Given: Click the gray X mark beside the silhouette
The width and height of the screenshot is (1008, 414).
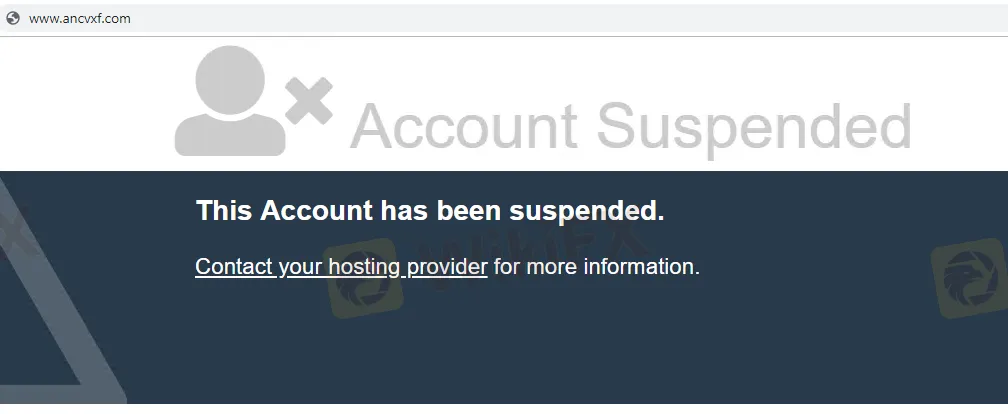Looking at the screenshot, I should (309, 101).
